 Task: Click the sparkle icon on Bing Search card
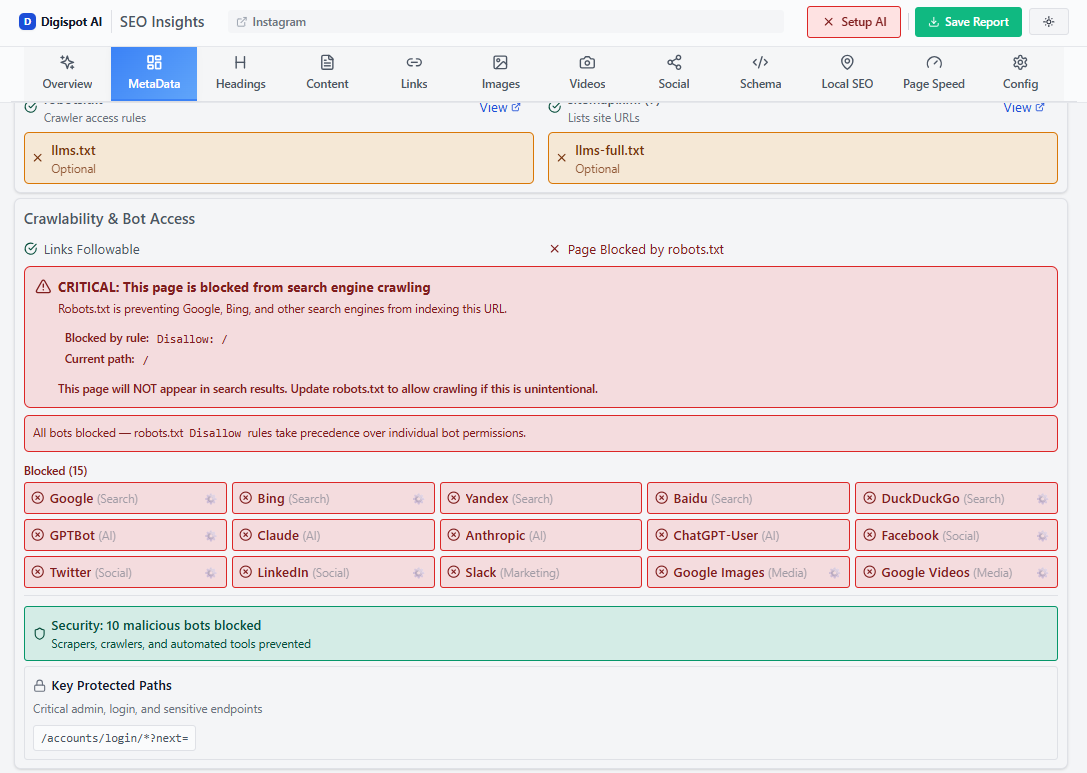click(419, 499)
